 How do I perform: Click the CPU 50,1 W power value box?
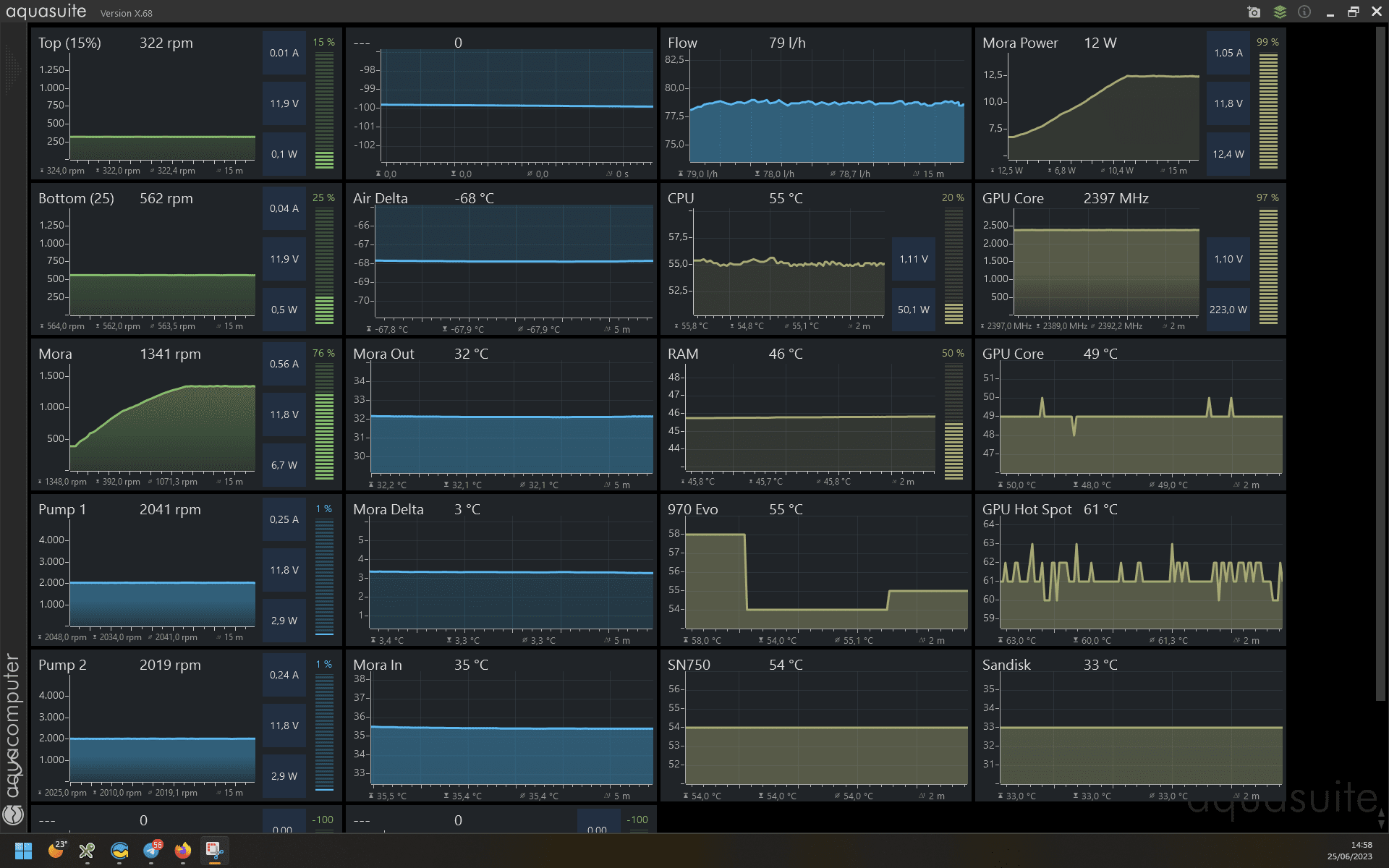coord(913,310)
